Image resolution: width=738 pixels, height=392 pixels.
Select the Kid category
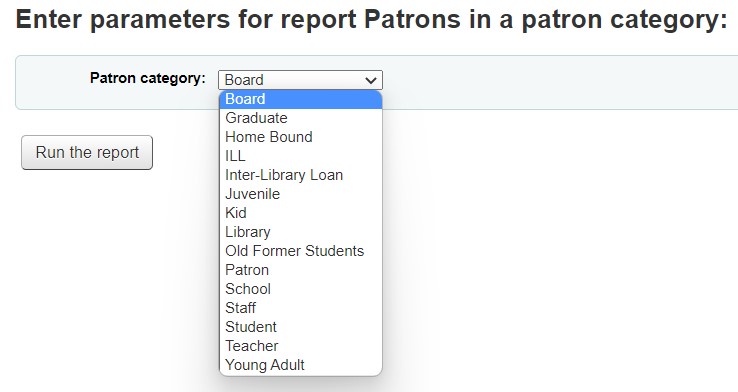click(301, 213)
